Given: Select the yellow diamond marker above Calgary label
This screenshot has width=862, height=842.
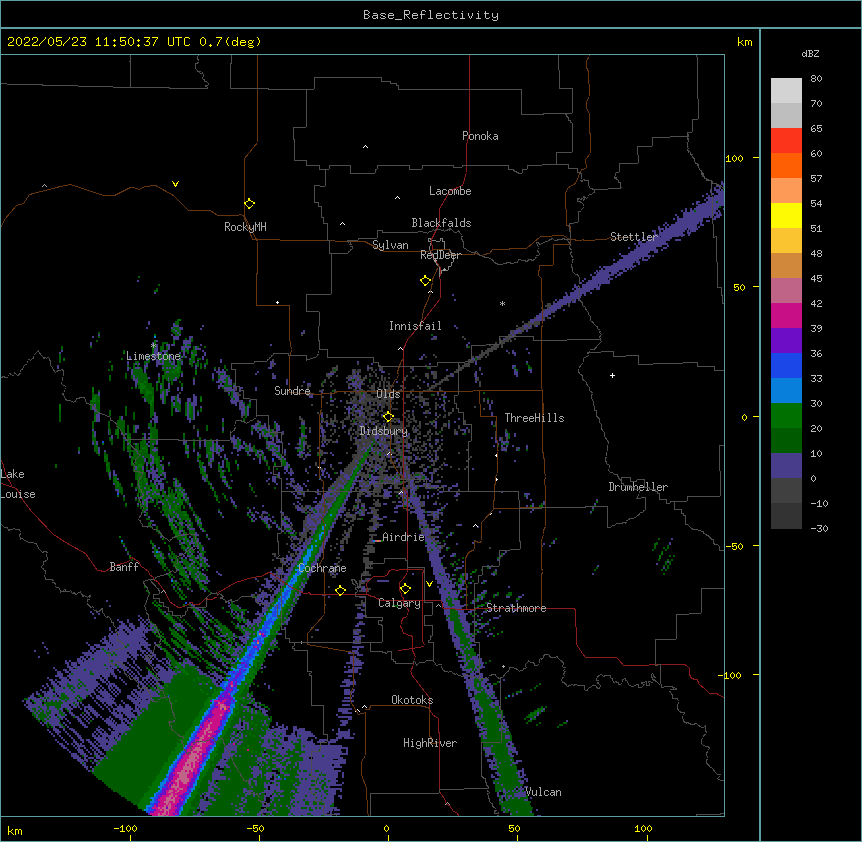Looking at the screenshot, I should (x=405, y=589).
